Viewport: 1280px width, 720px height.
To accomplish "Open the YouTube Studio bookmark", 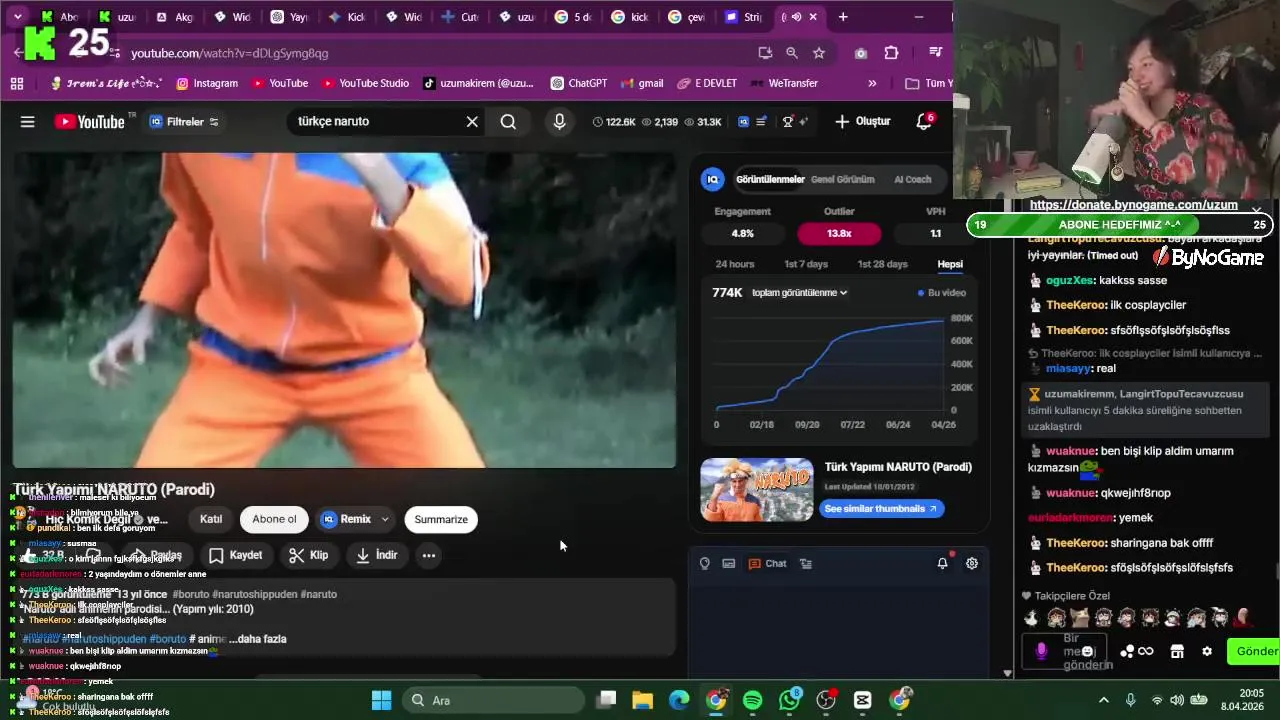I will [364, 83].
